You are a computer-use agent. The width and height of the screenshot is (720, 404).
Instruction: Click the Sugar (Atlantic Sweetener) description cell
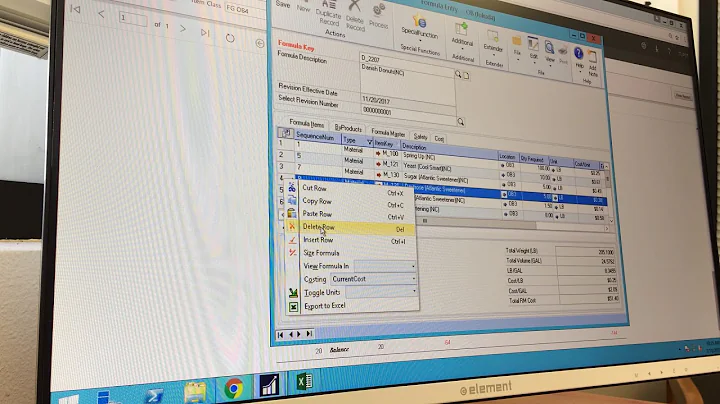pyautogui.click(x=452, y=179)
